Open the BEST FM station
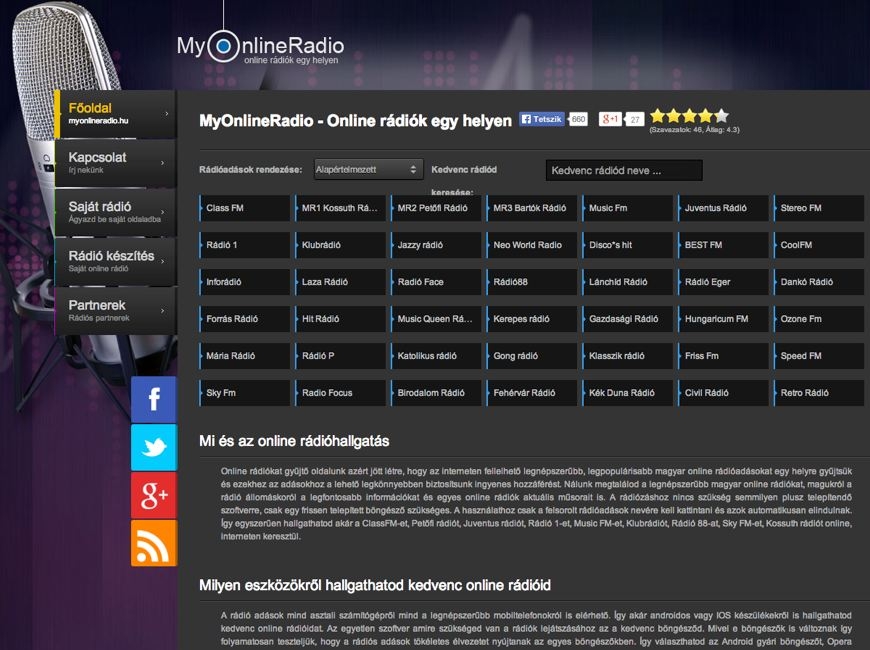This screenshot has height=650, width=870. pyautogui.click(x=723, y=245)
